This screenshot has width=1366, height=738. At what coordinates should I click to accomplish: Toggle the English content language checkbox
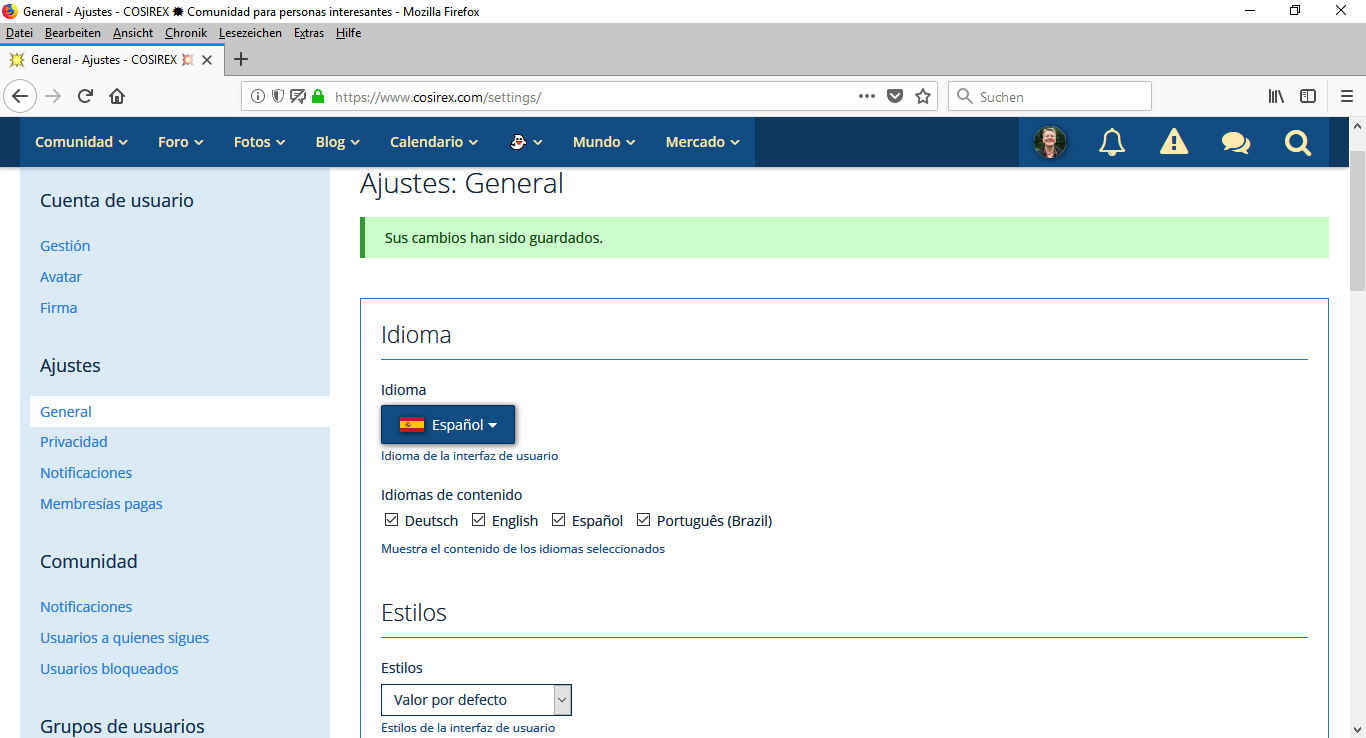tap(479, 520)
